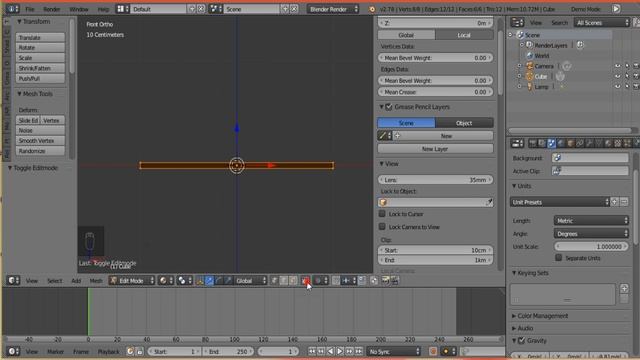Viewport: 640px width, 360px height.
Task: Click the Smooth Vertex button
Action: pos(40,140)
